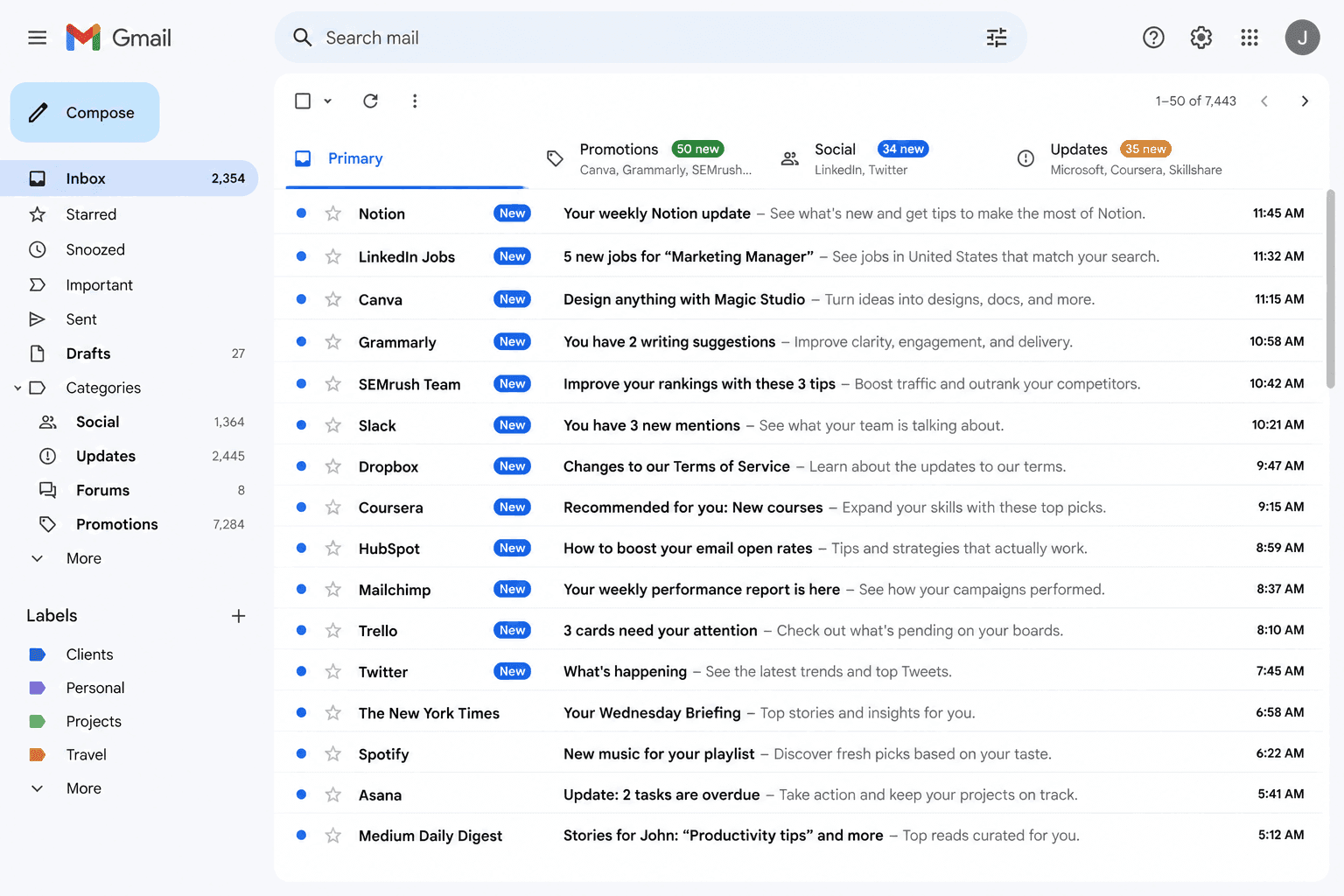Star the Spotify email
Screen dimensions: 1344x896
tap(333, 754)
